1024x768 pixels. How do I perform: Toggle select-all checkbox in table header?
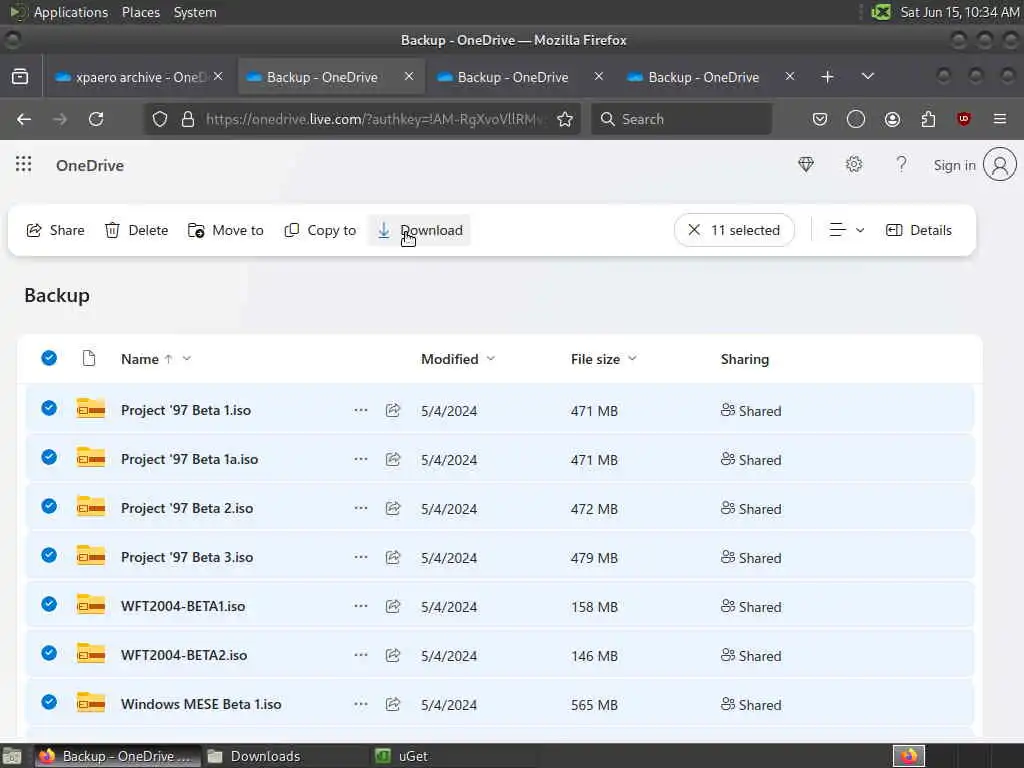click(x=49, y=358)
